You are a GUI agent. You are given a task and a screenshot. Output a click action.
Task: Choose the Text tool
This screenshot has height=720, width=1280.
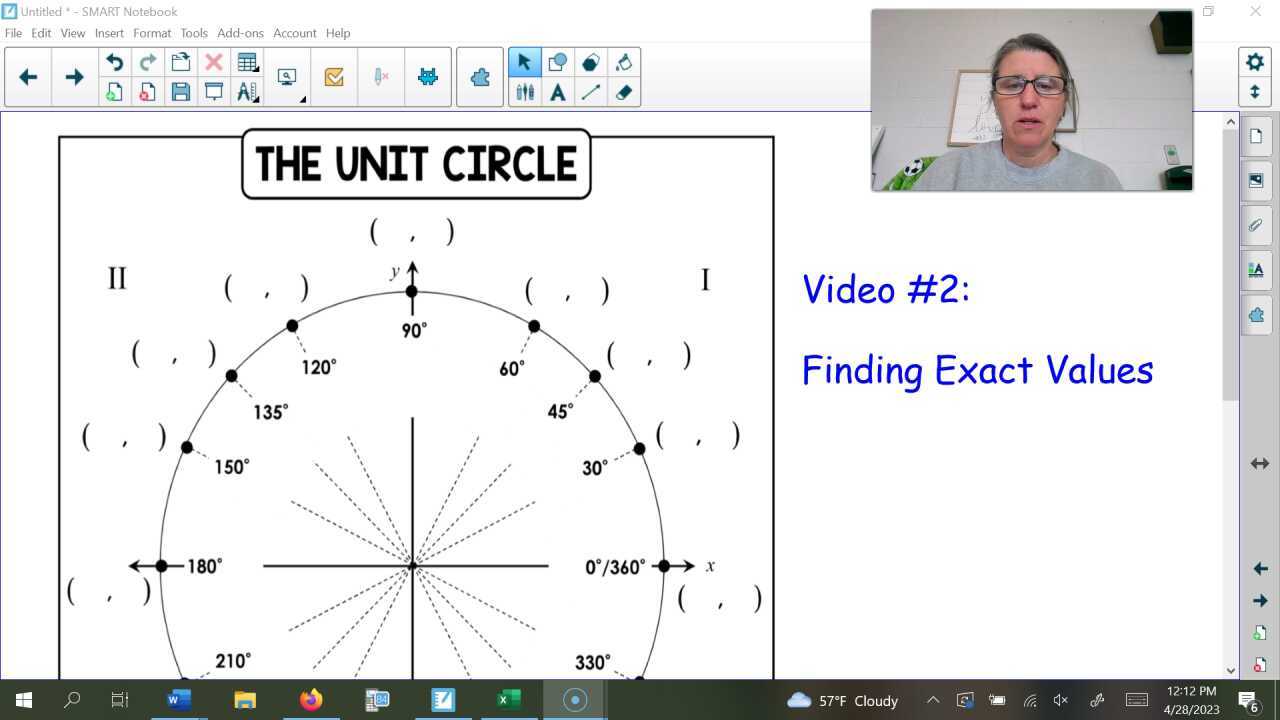(557, 92)
